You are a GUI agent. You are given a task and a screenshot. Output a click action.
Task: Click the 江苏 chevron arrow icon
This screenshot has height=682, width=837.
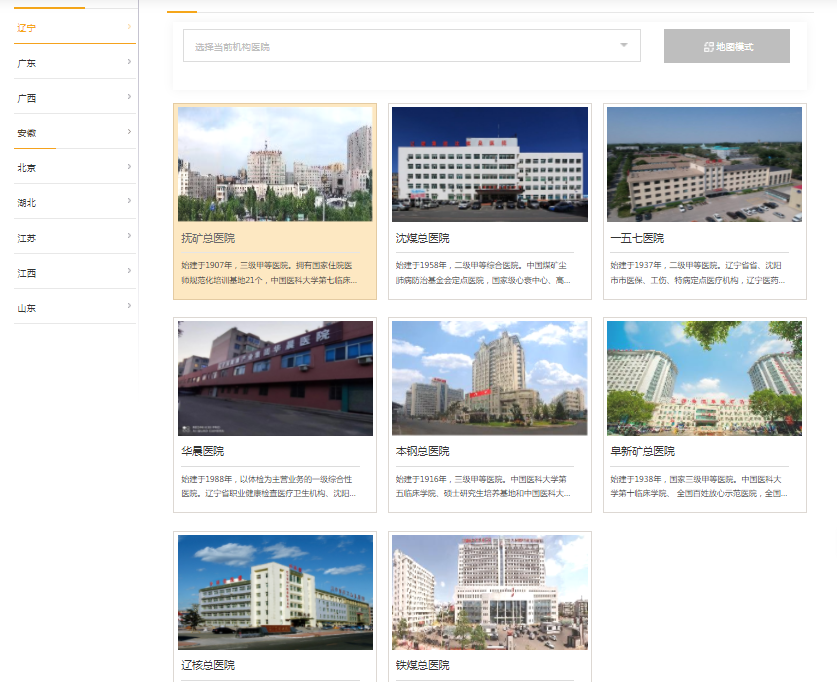129,237
